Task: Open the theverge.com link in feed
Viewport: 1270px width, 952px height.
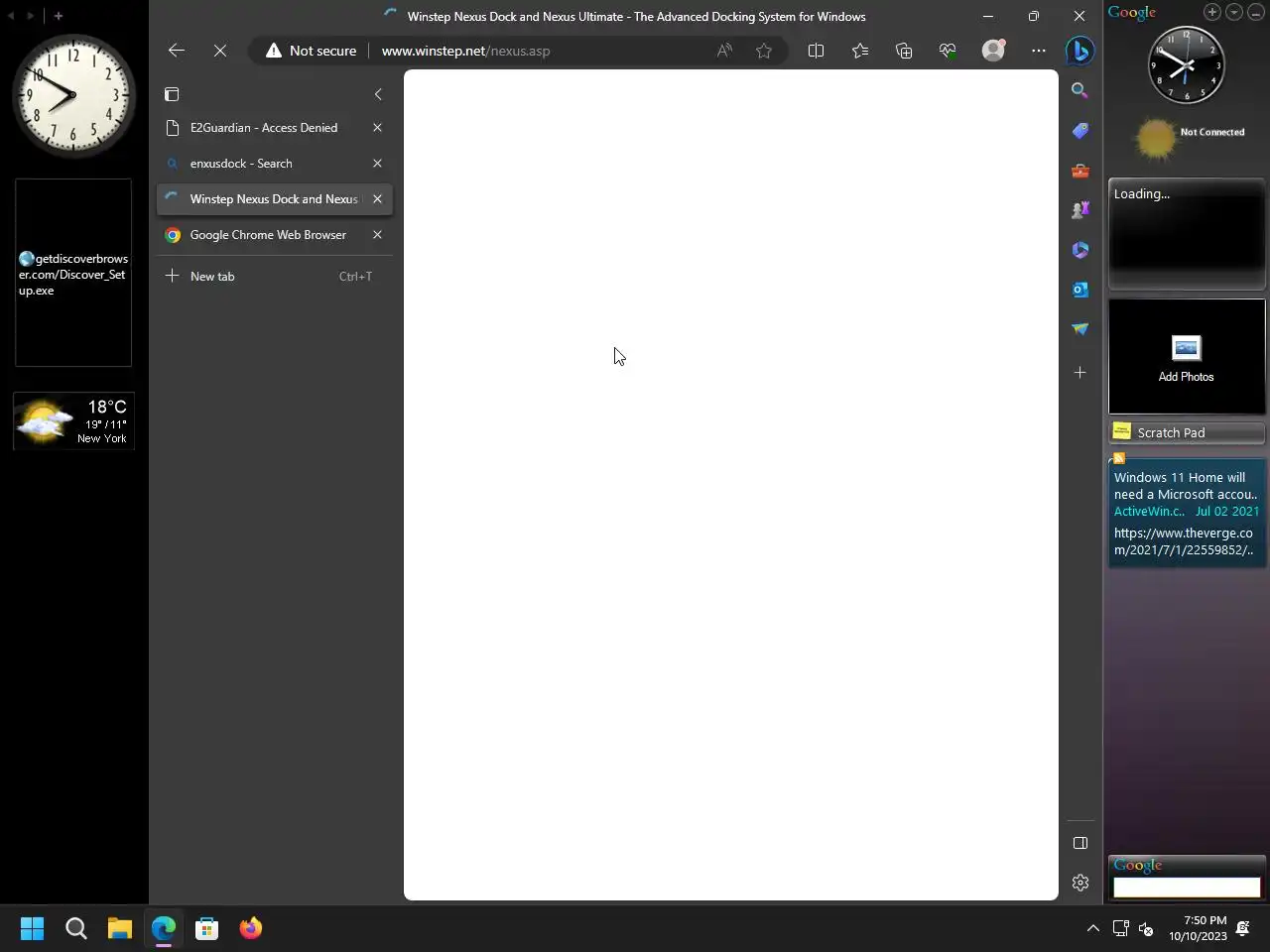Action: tap(1185, 541)
